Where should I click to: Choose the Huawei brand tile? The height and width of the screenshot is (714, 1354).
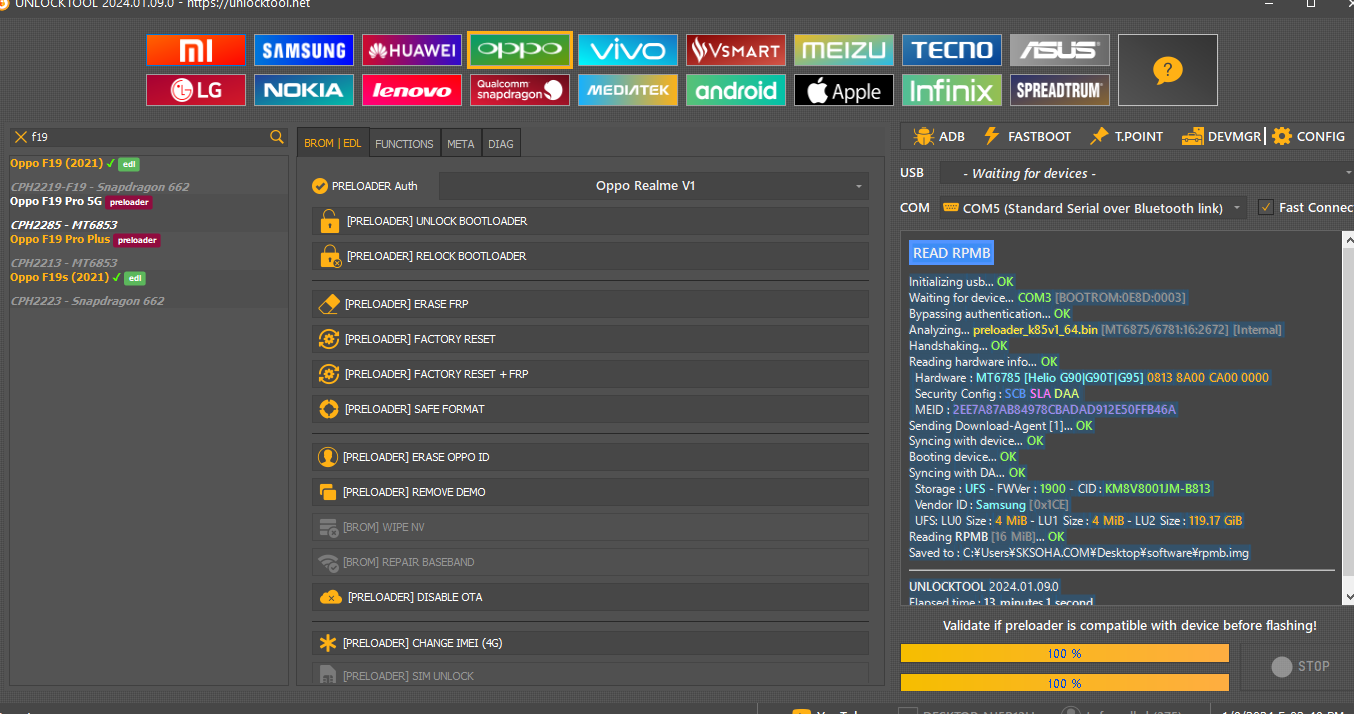[411, 50]
